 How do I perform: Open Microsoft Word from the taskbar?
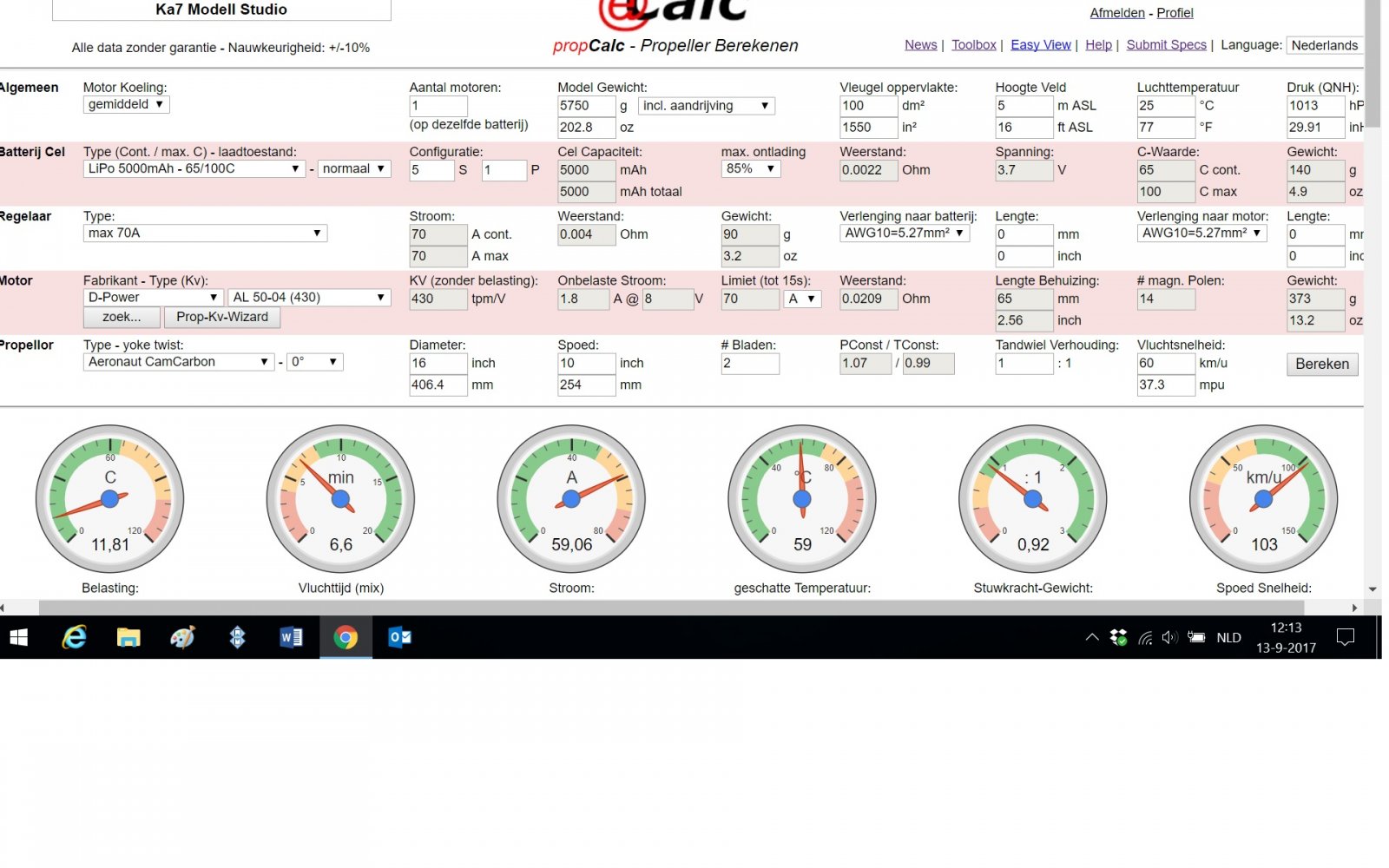coord(291,638)
